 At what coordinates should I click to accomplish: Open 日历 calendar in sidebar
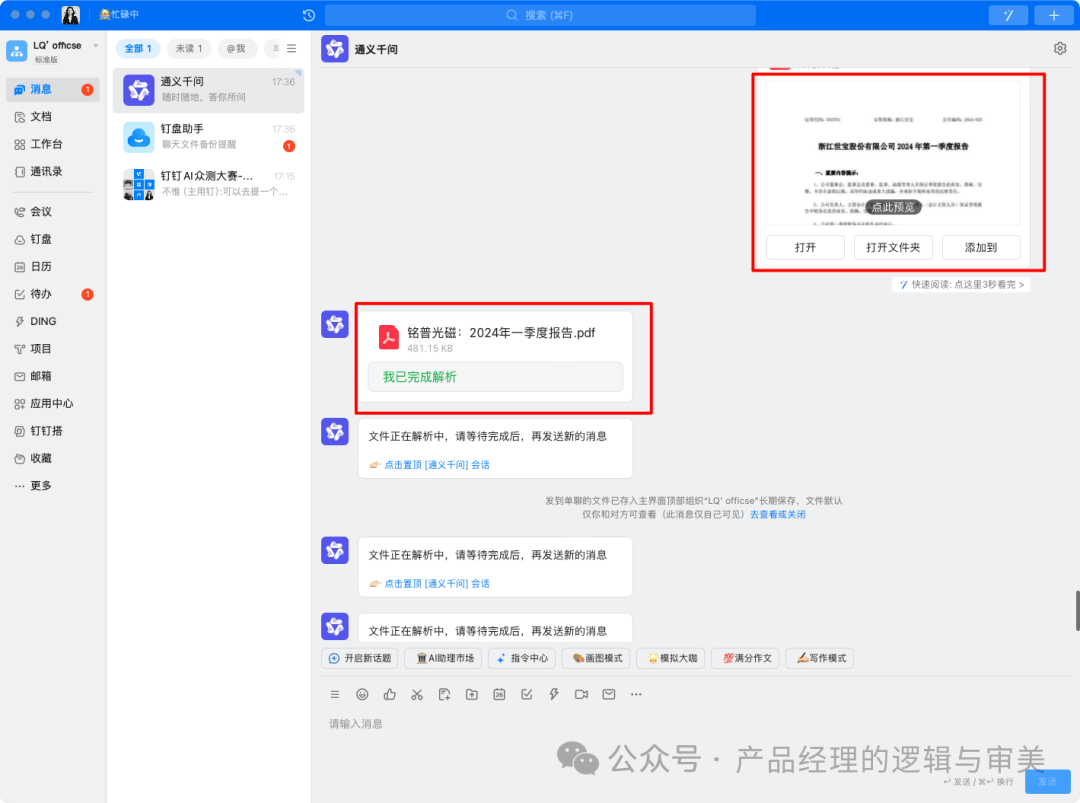tap(33, 267)
